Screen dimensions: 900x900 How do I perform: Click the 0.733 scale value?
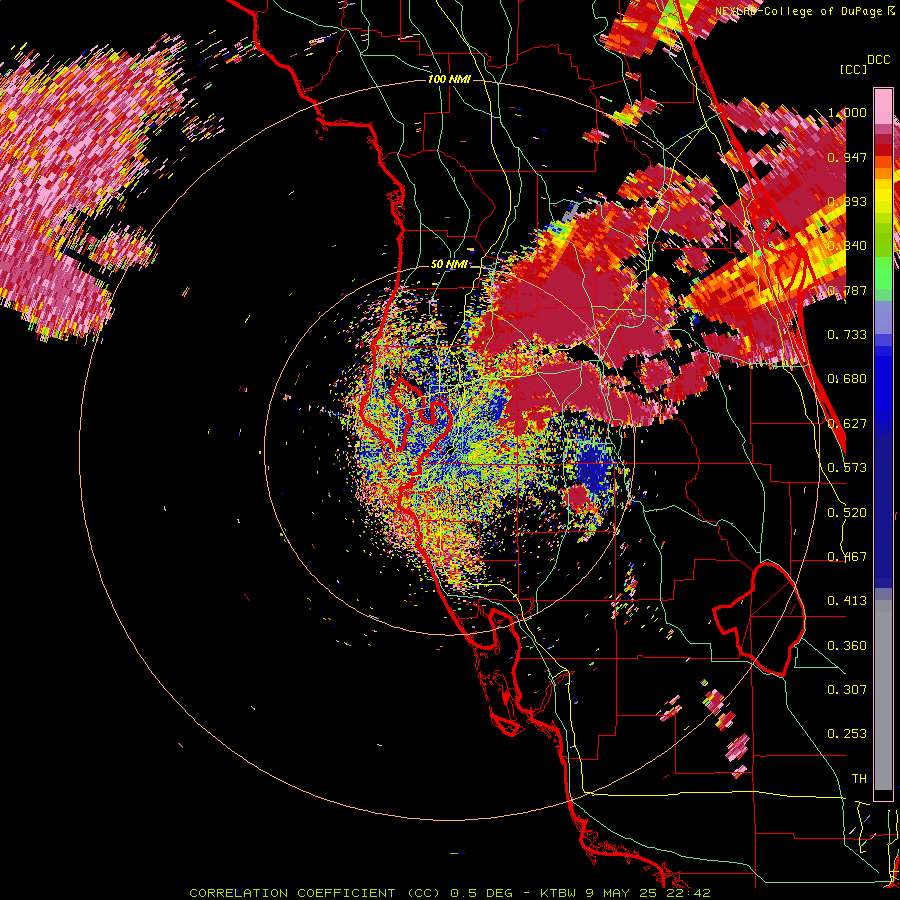(x=847, y=335)
